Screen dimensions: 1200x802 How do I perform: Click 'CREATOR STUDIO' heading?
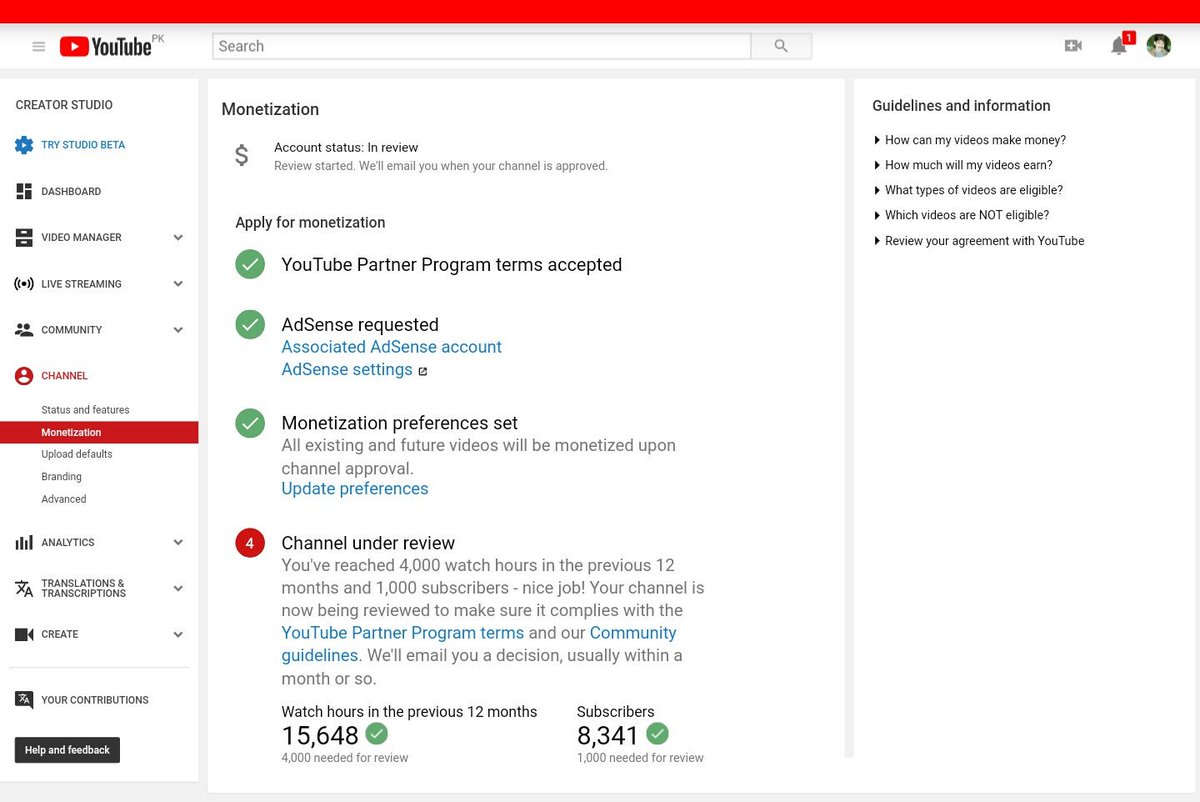tap(64, 105)
